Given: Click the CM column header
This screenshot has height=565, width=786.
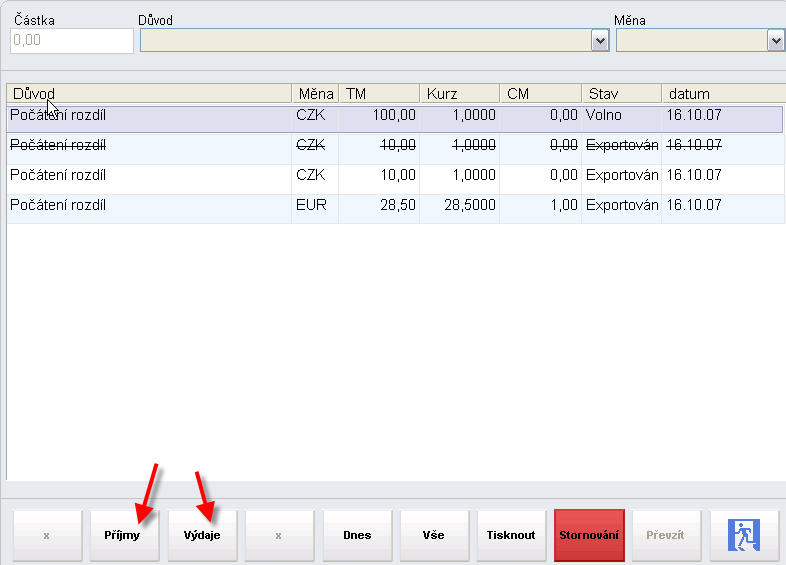Looking at the screenshot, I should 541,94.
